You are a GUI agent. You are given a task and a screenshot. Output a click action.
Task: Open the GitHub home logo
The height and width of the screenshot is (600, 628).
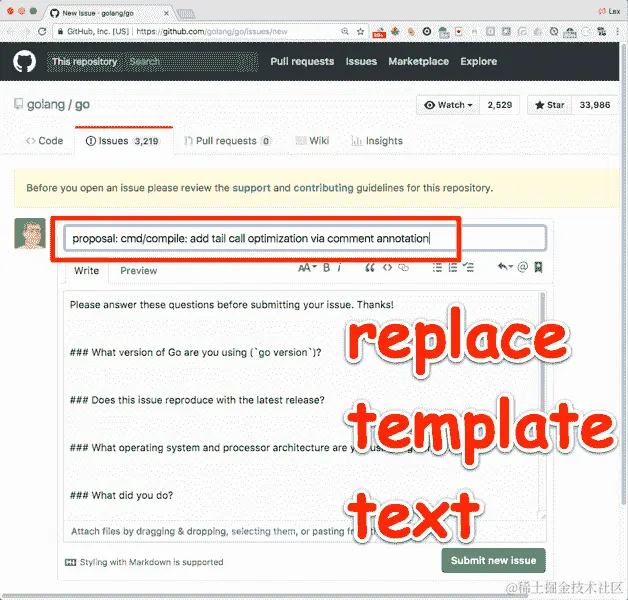[24, 61]
